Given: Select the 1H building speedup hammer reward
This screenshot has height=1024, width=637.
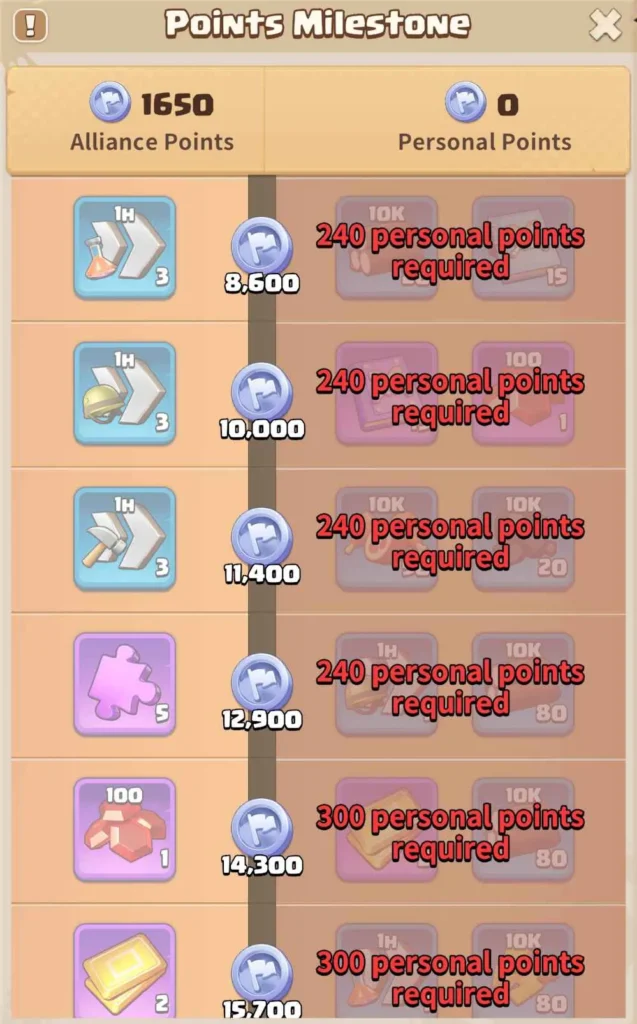Looking at the screenshot, I should coord(124,539).
